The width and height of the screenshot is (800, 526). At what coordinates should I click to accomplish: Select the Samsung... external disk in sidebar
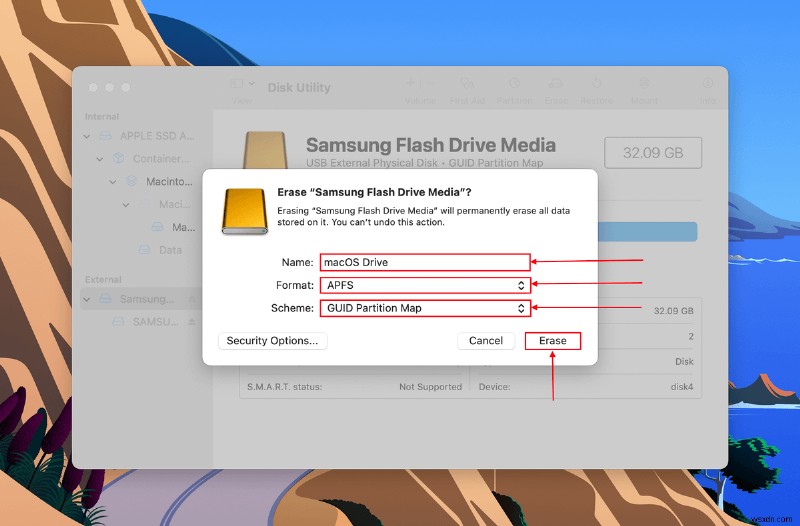pos(146,299)
